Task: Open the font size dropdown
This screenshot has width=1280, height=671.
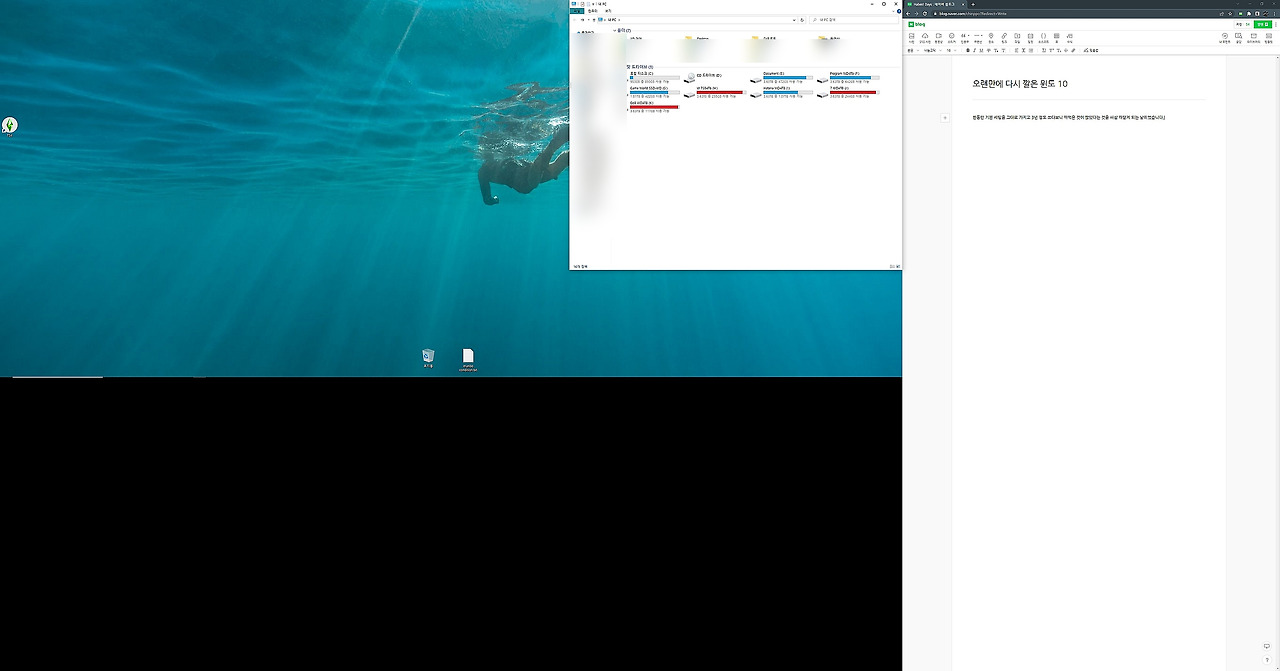Action: coord(951,50)
